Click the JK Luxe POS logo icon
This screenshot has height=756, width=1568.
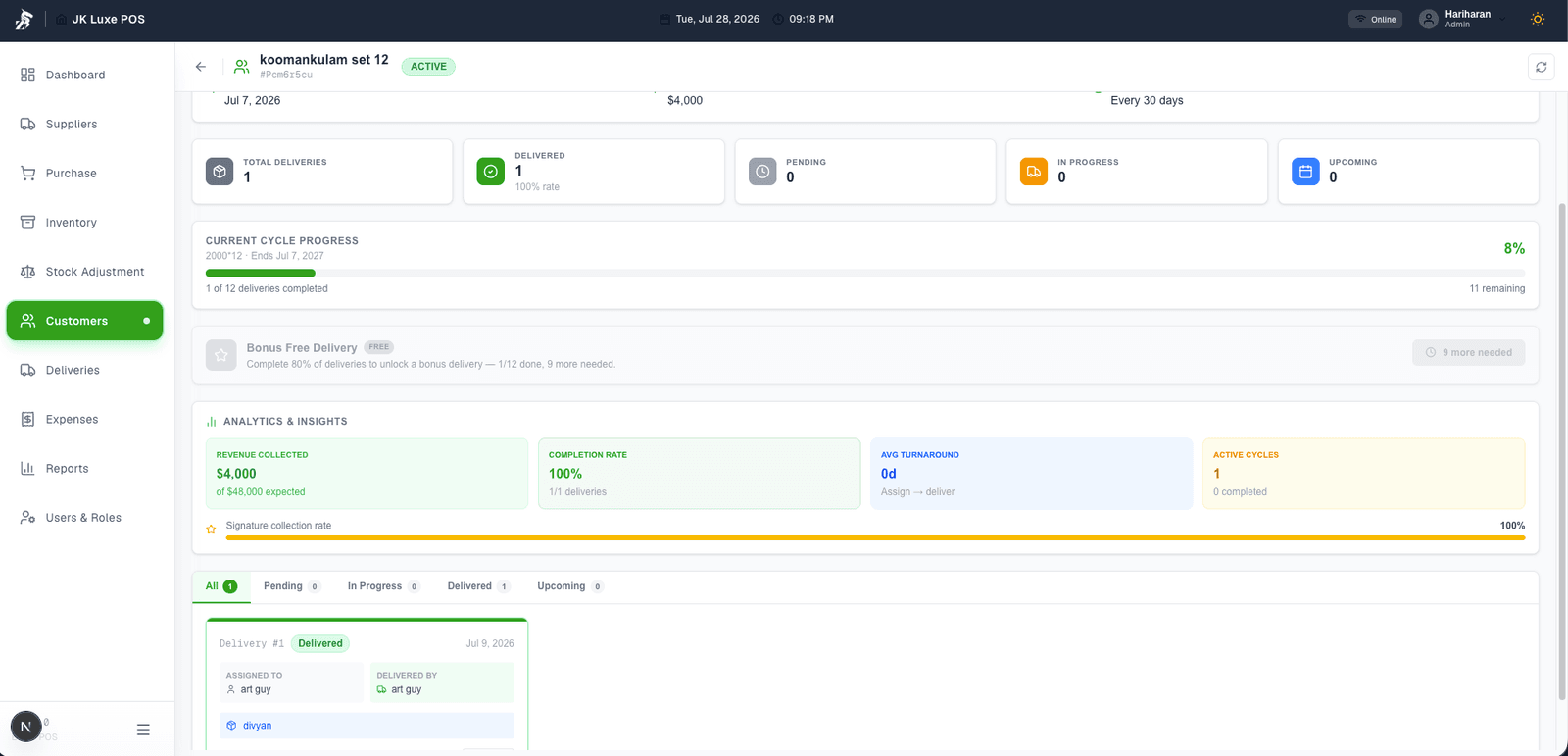coord(24,19)
